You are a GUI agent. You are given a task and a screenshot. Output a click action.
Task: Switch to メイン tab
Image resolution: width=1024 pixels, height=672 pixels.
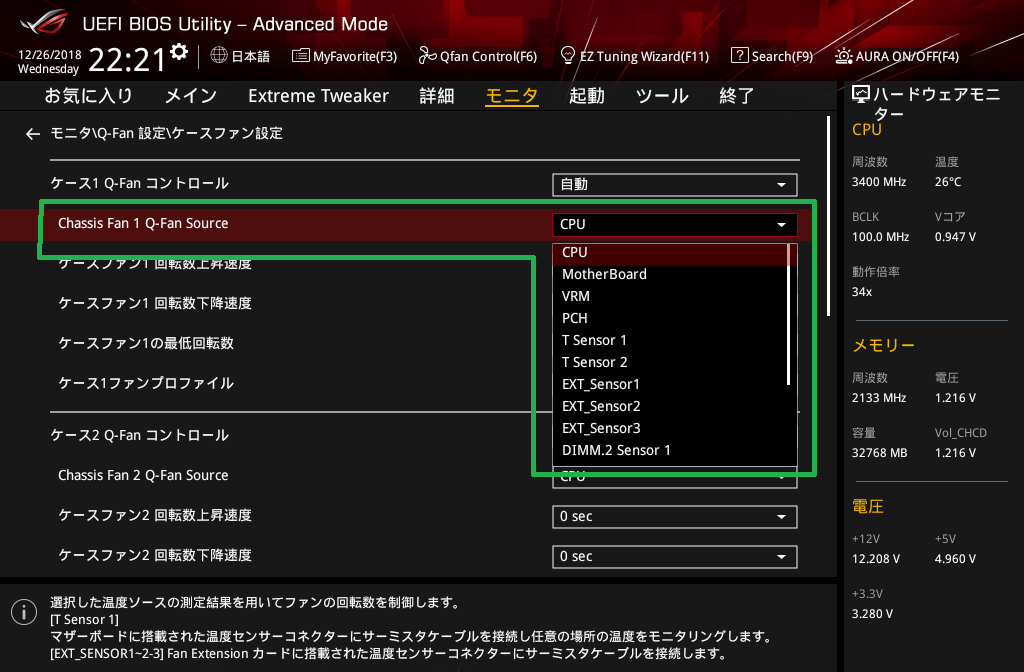(191, 96)
